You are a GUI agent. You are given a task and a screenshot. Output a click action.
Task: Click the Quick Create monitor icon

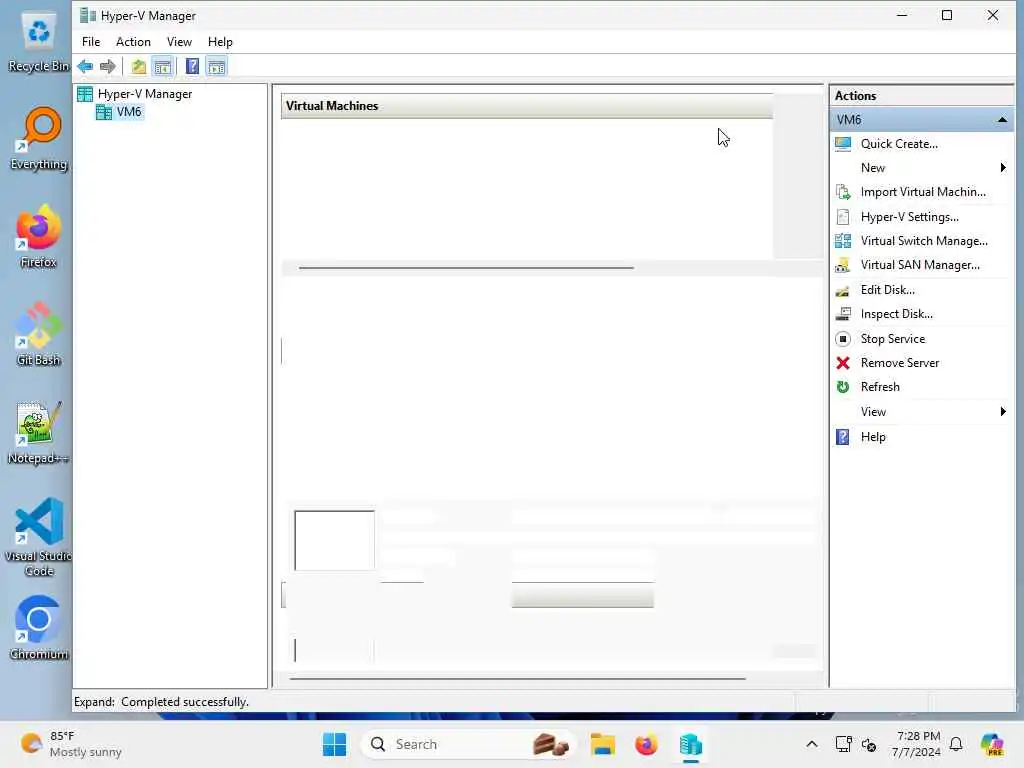pos(842,144)
